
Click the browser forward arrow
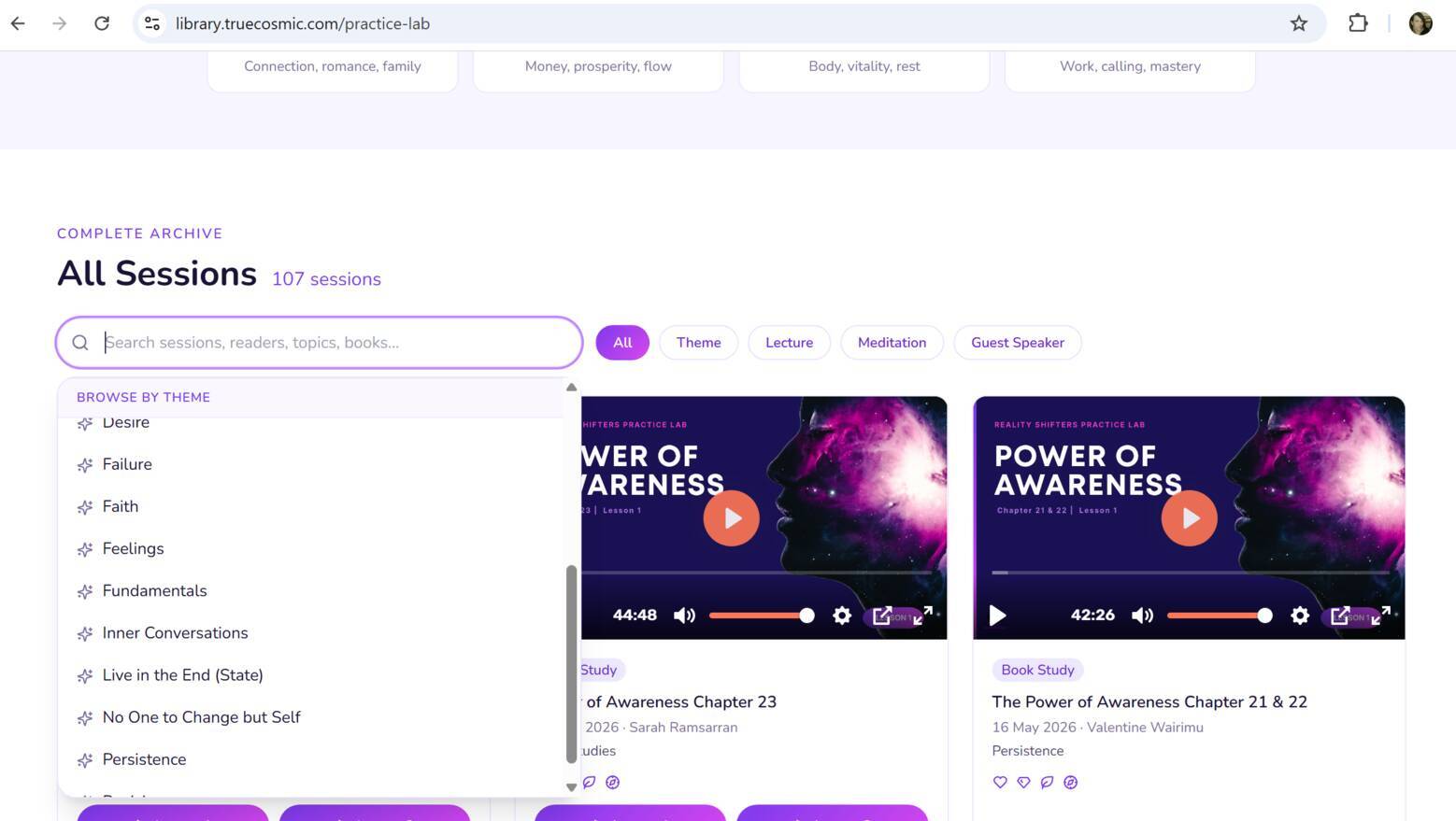[x=60, y=23]
